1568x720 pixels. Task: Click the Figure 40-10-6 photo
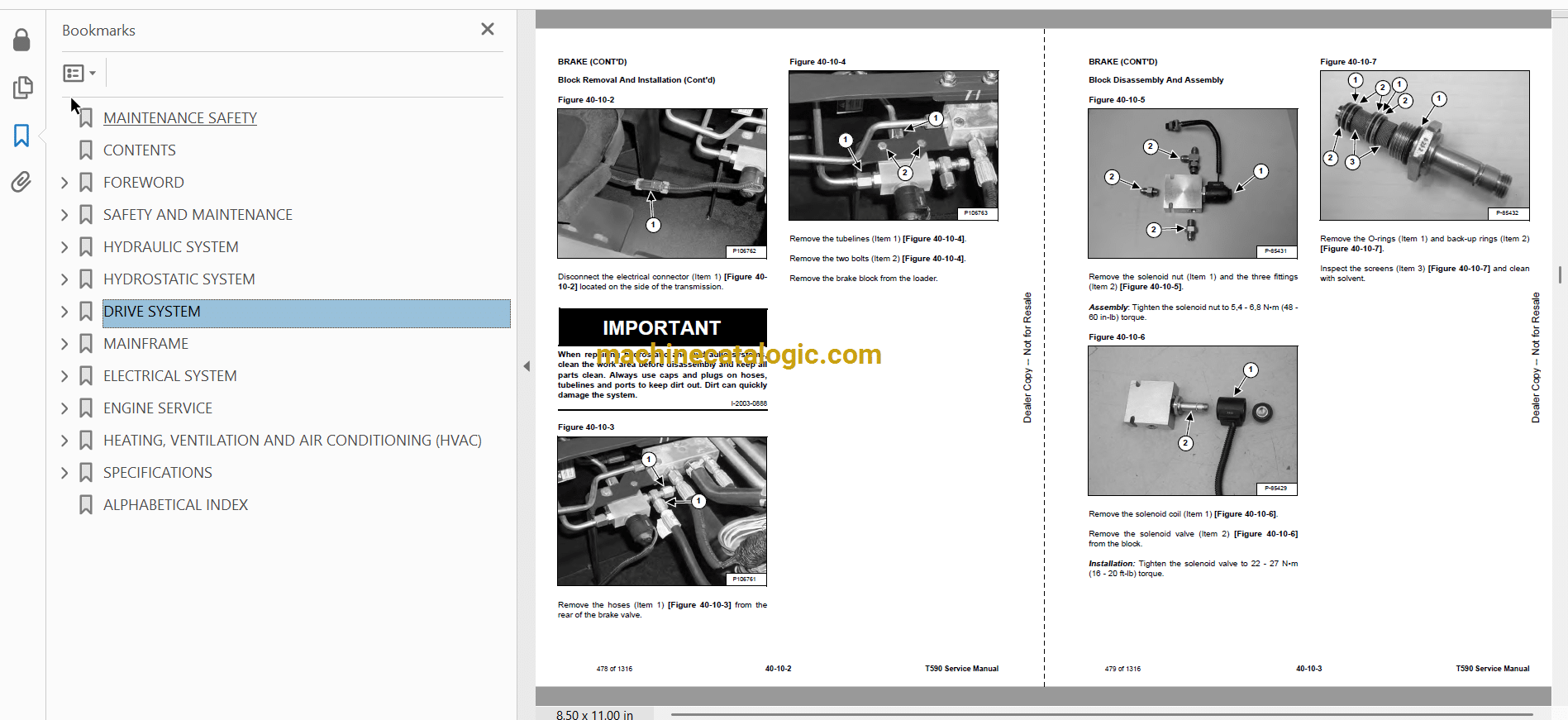pos(1193,421)
